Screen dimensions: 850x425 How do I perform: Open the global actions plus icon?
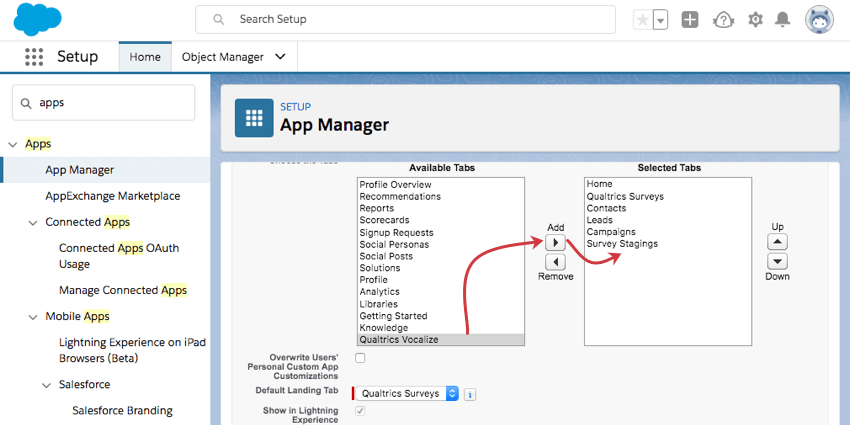690,20
